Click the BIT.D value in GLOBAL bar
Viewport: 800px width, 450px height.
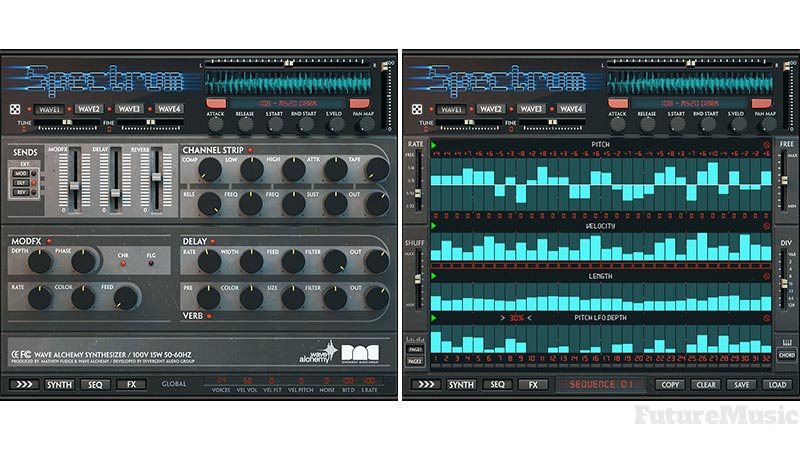[x=348, y=381]
